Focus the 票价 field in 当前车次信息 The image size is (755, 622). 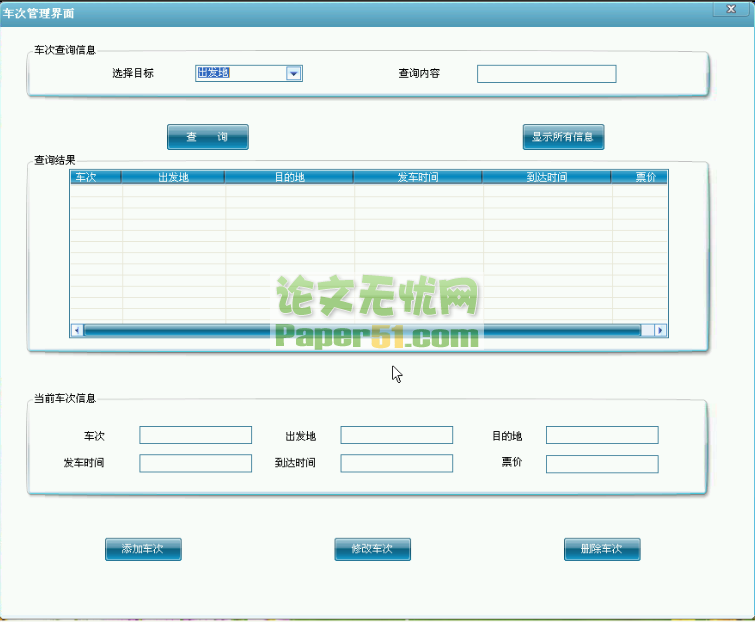[x=602, y=465]
